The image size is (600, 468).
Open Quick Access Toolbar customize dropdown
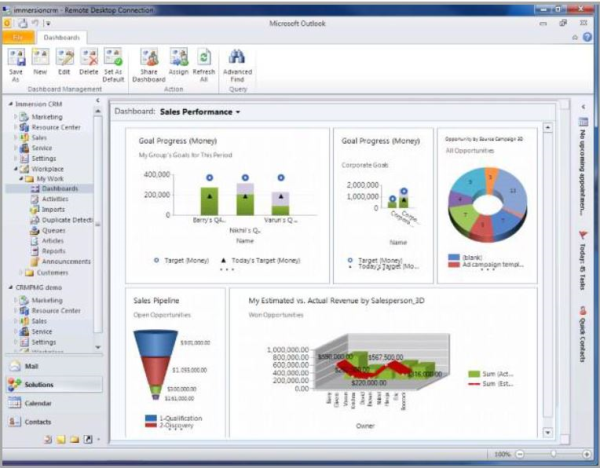48,23
